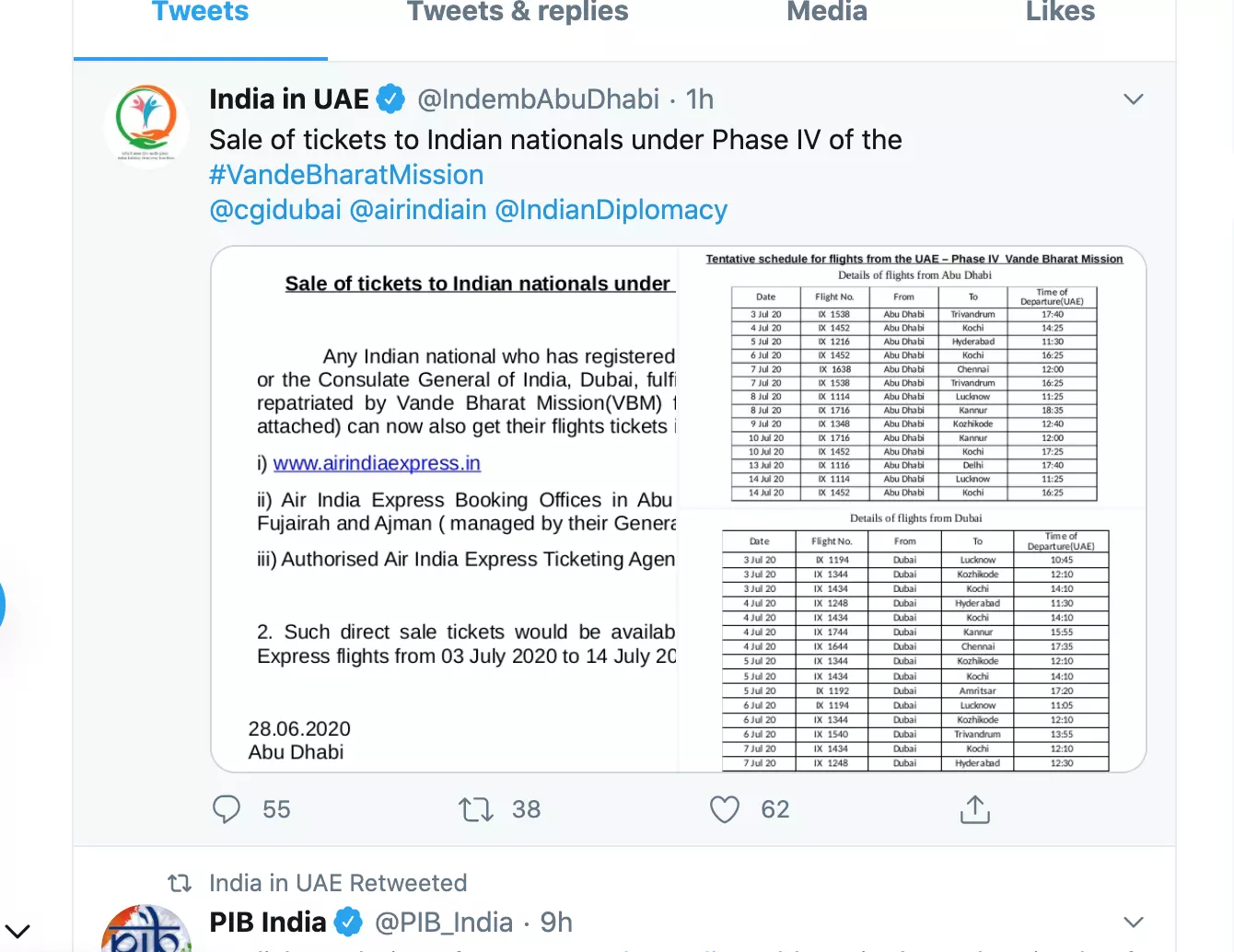Click the reply icon on India in UAE tweet
The height and width of the screenshot is (952, 1234).
pyautogui.click(x=227, y=809)
